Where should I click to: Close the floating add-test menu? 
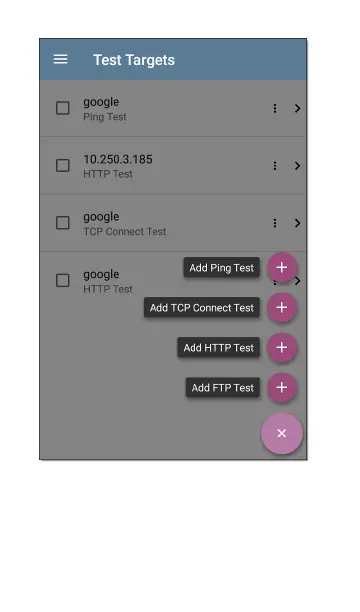(x=282, y=434)
